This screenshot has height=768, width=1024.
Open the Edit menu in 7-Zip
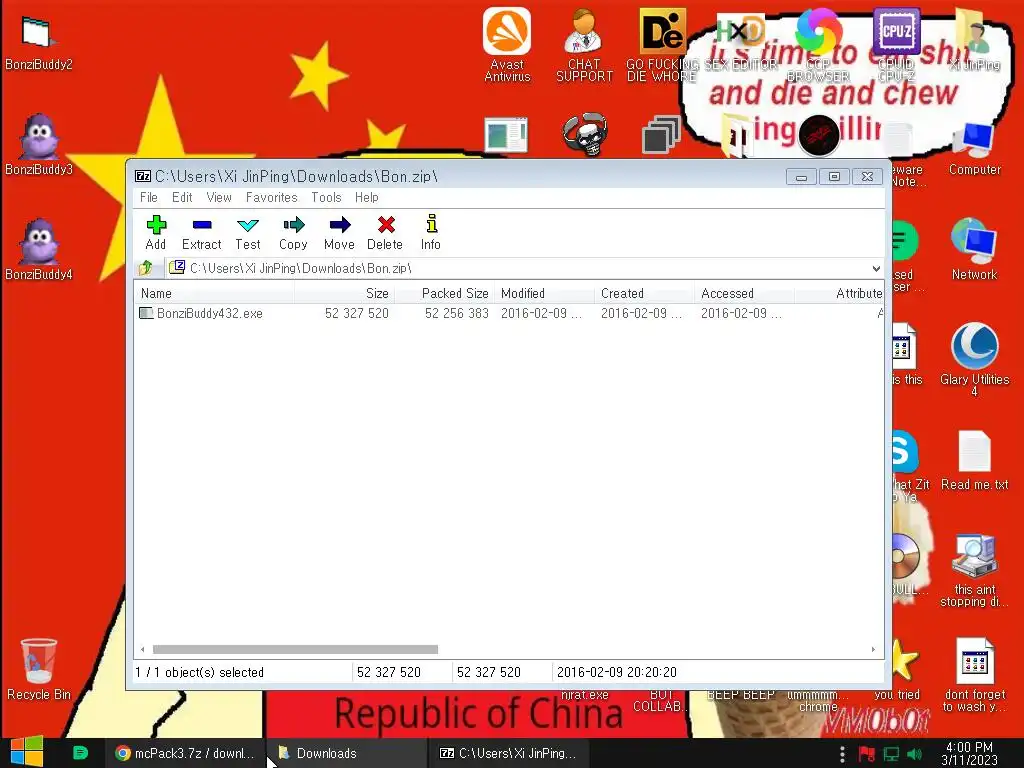[182, 197]
